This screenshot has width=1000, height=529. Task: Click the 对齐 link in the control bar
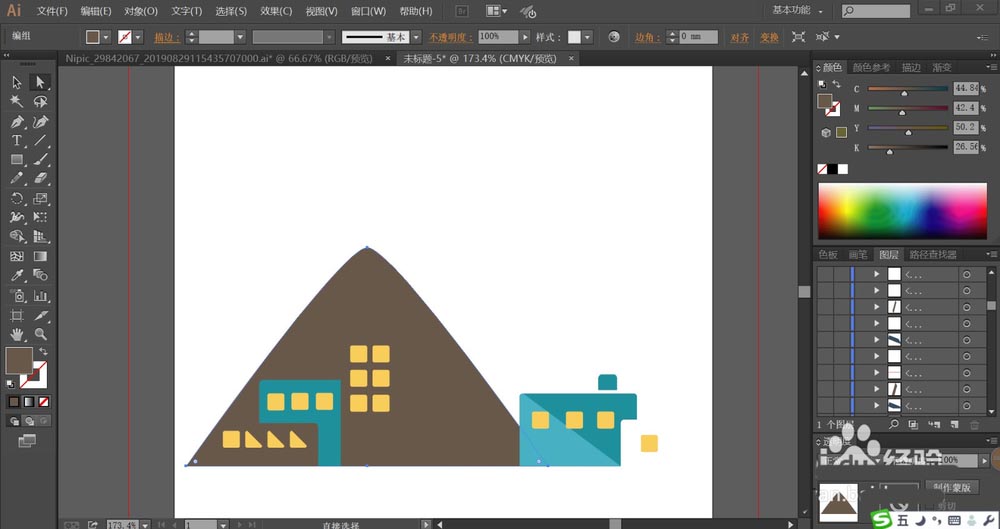(740, 38)
